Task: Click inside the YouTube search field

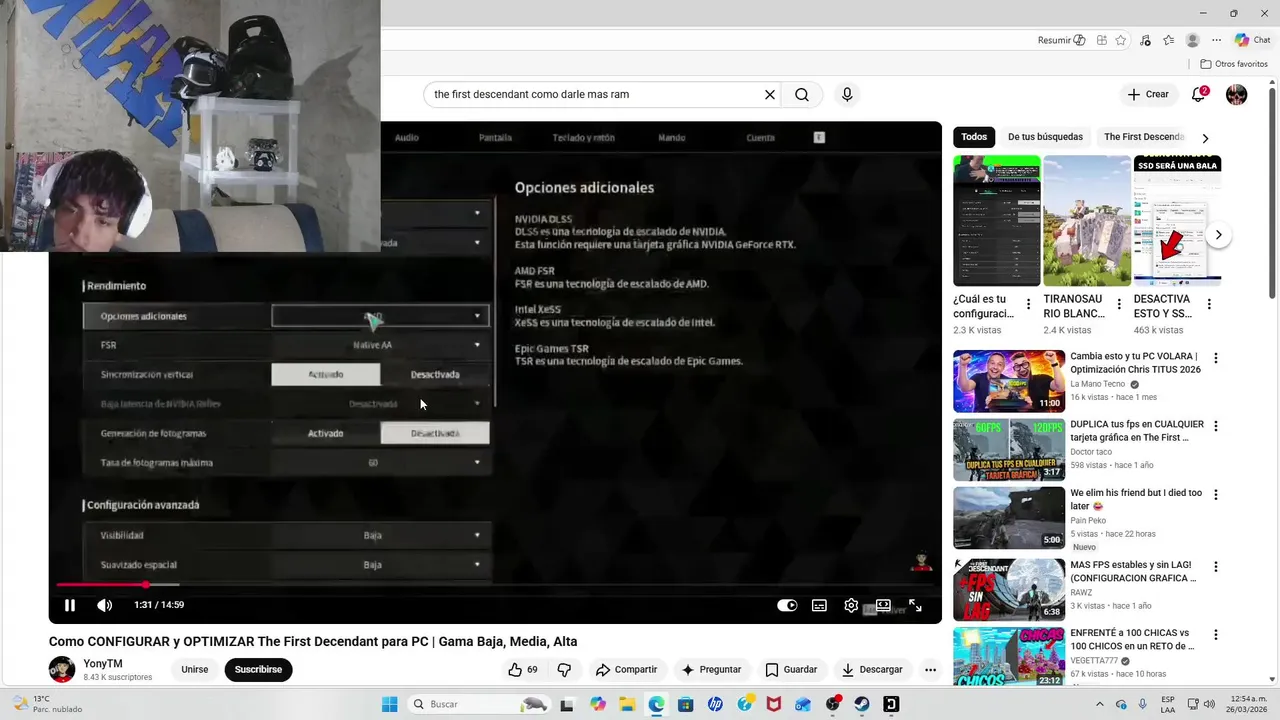Action: tap(595, 95)
